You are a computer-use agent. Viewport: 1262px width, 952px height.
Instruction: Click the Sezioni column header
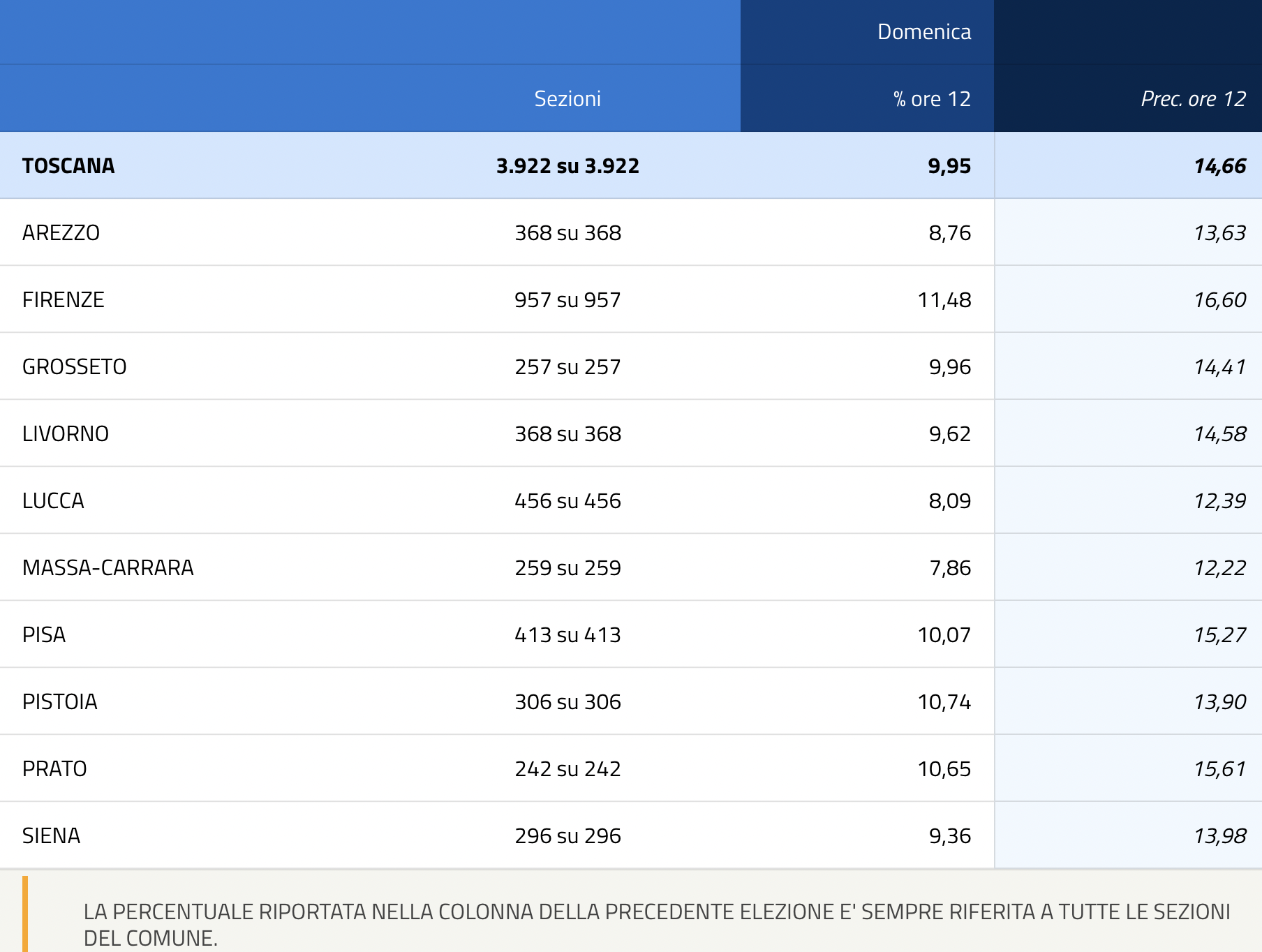[x=567, y=99]
